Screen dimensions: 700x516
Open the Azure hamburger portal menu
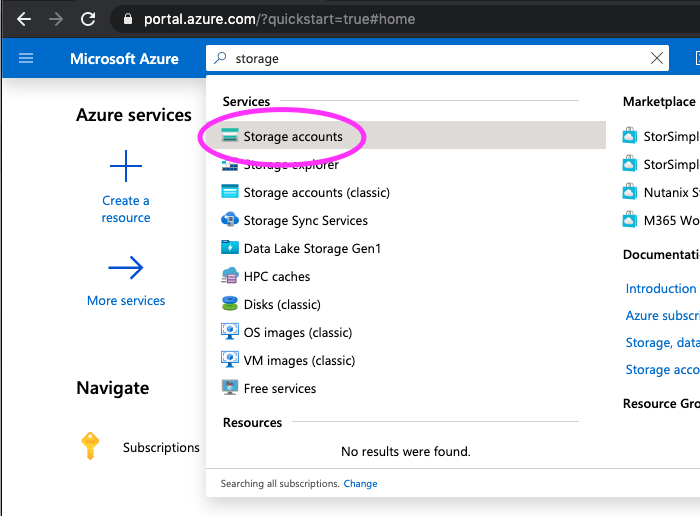[x=26, y=58]
